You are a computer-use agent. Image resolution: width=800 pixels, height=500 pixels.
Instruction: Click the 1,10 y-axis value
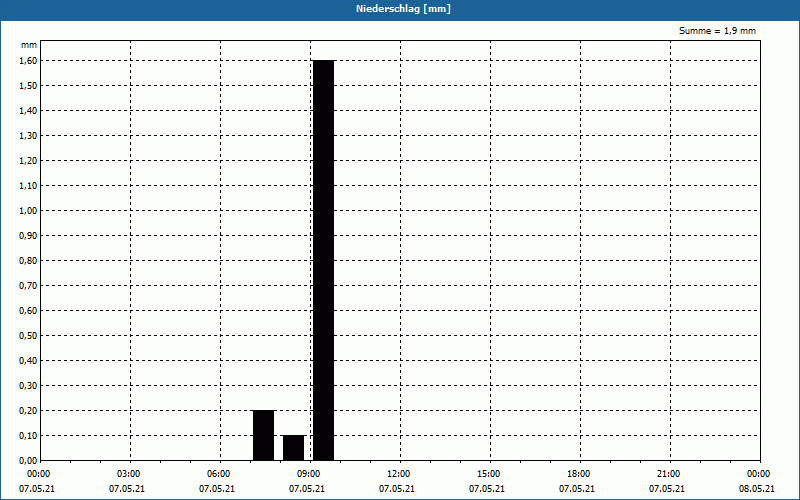click(28, 186)
